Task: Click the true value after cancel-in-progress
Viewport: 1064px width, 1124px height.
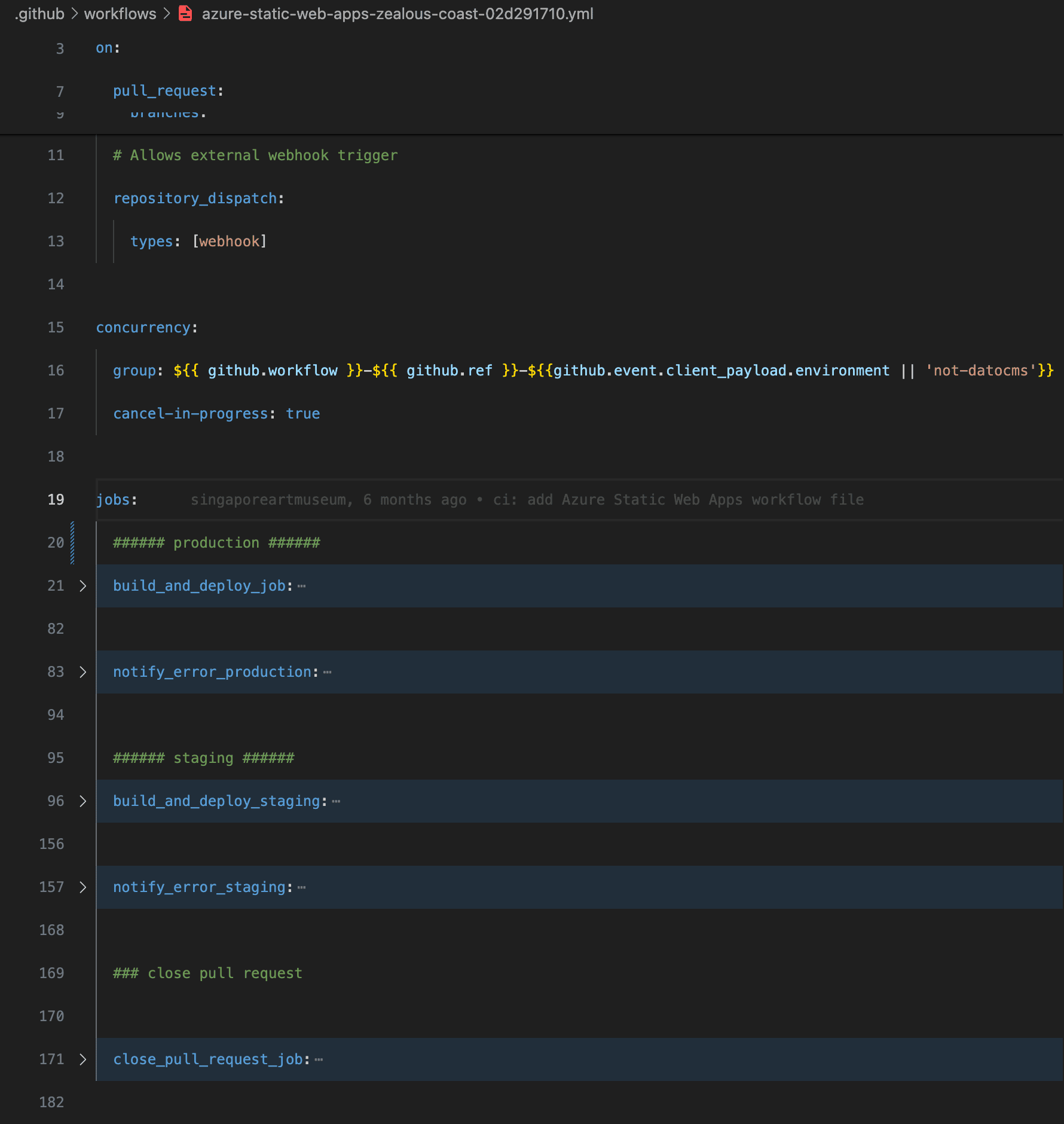Action: pyautogui.click(x=302, y=413)
